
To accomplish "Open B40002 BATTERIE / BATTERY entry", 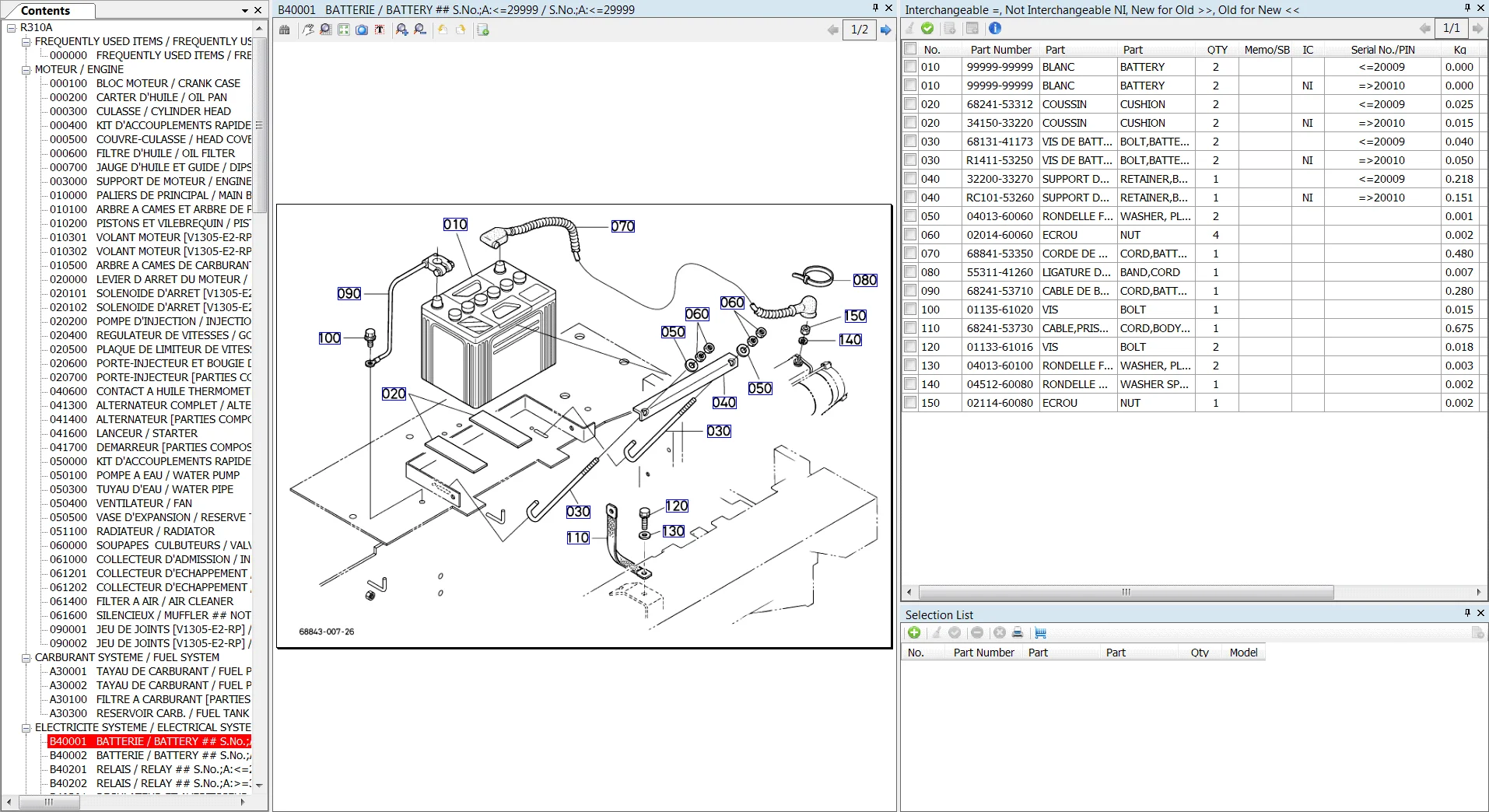I will pyautogui.click(x=149, y=755).
